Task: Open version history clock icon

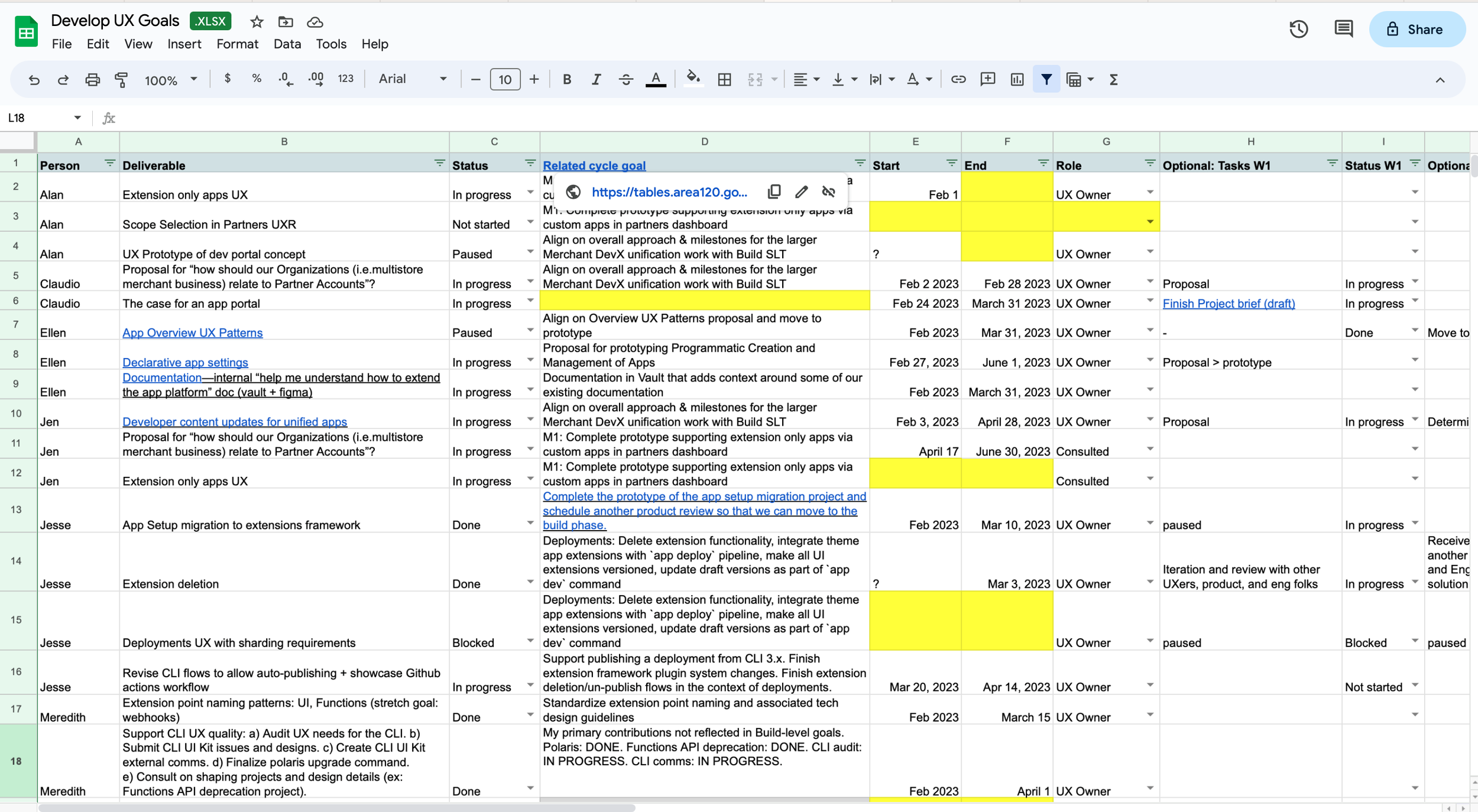Action: click(1298, 29)
